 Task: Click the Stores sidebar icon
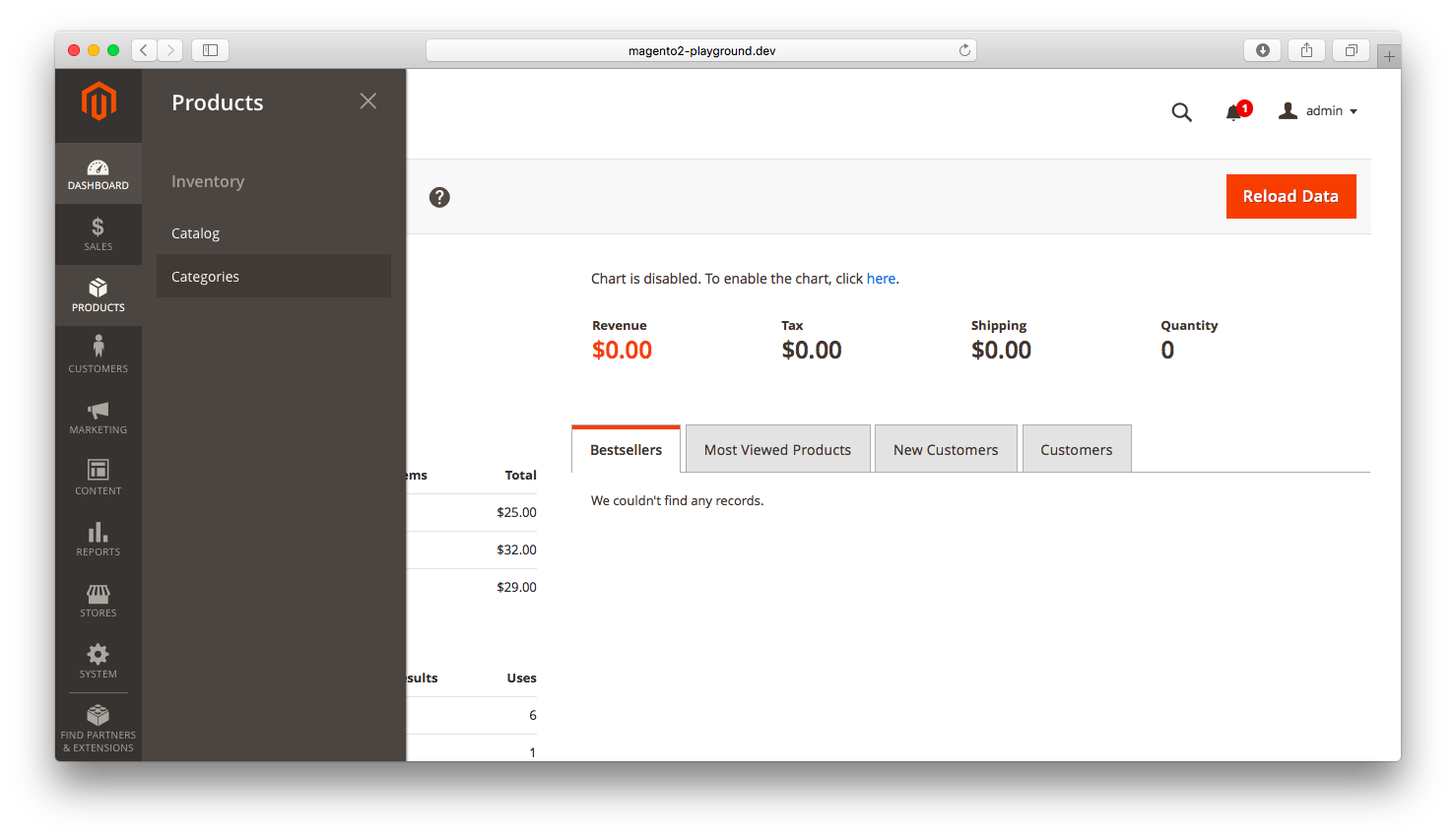coord(98,599)
